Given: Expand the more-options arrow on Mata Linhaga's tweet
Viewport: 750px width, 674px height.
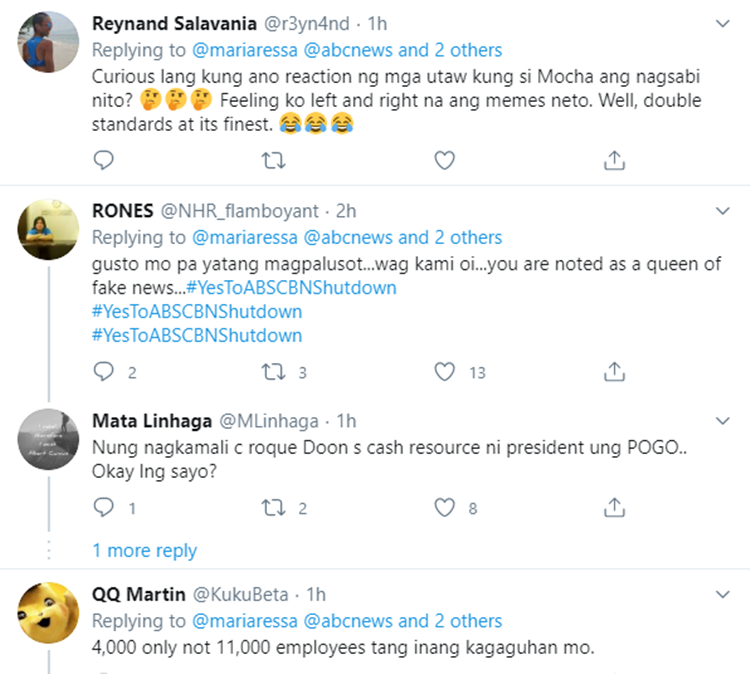Looking at the screenshot, I should (726, 421).
